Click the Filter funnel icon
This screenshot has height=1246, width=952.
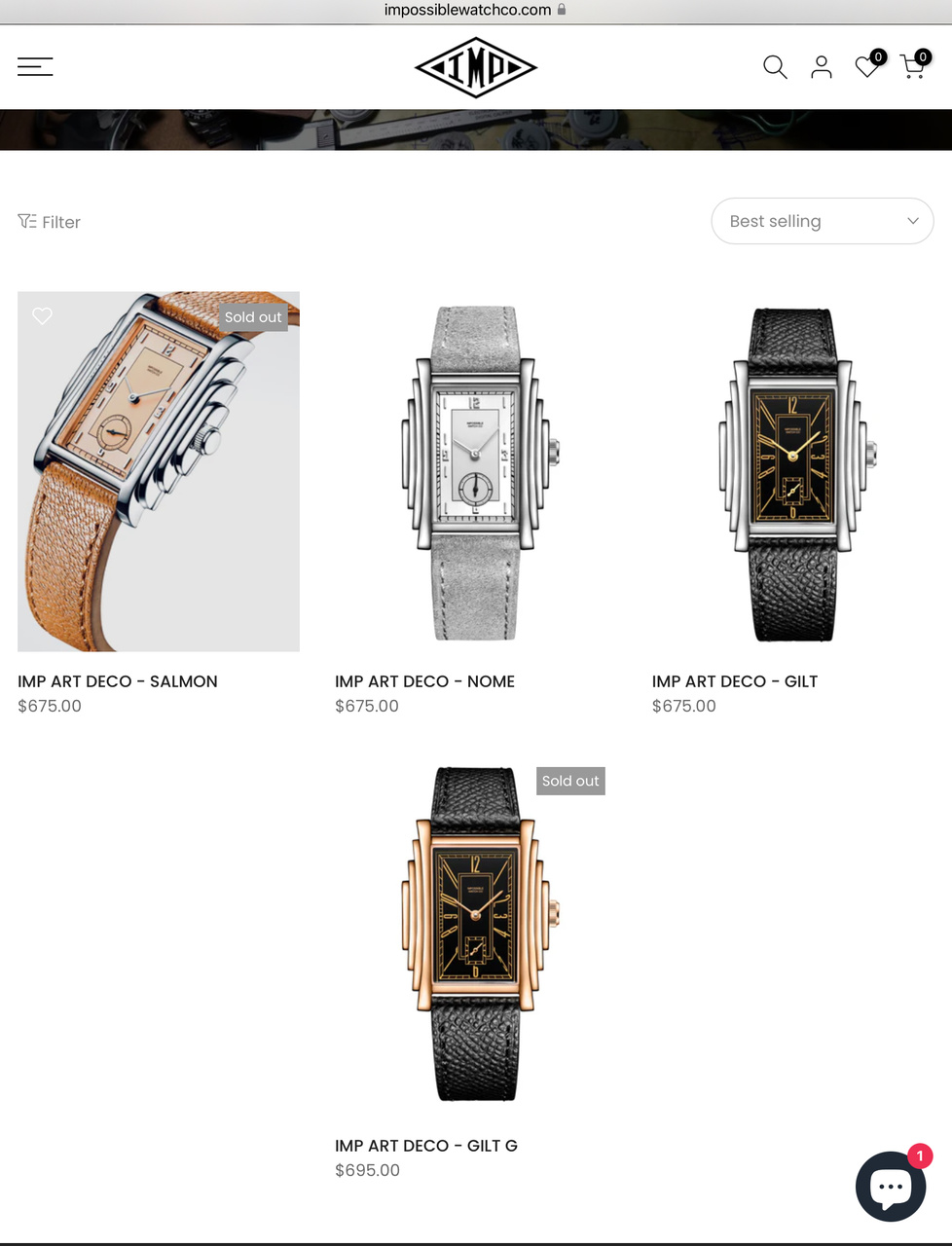click(27, 221)
